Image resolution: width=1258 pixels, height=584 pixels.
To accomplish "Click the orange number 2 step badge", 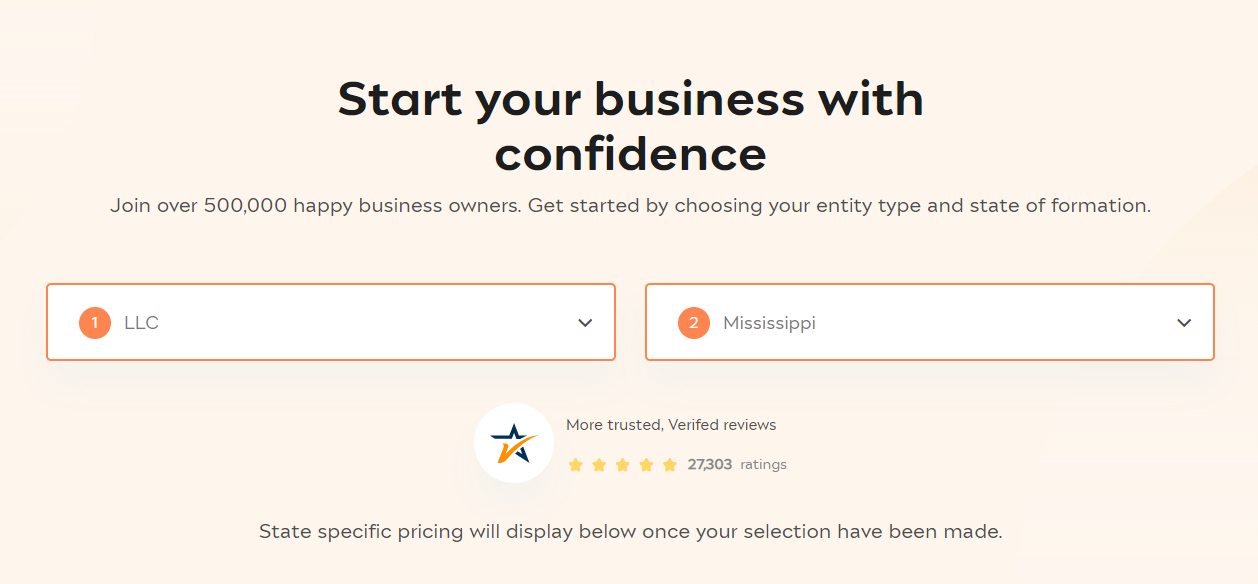I will click(694, 323).
